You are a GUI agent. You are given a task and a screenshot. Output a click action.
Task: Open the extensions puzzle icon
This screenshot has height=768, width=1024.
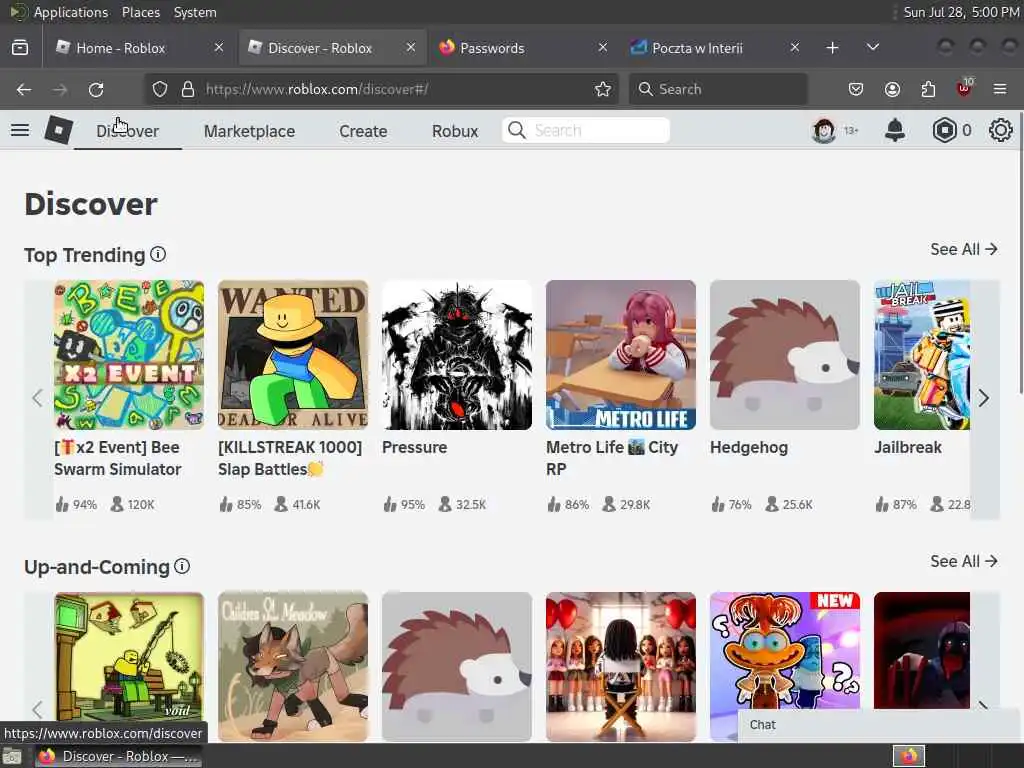coord(928,89)
